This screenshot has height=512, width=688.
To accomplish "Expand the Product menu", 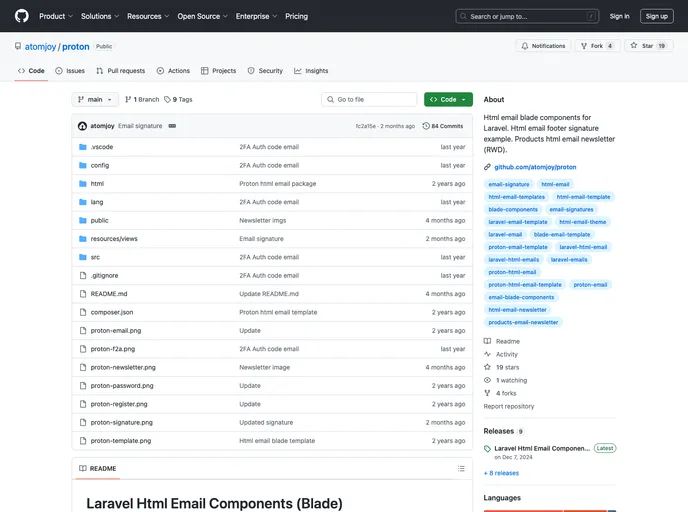I will [56, 16].
